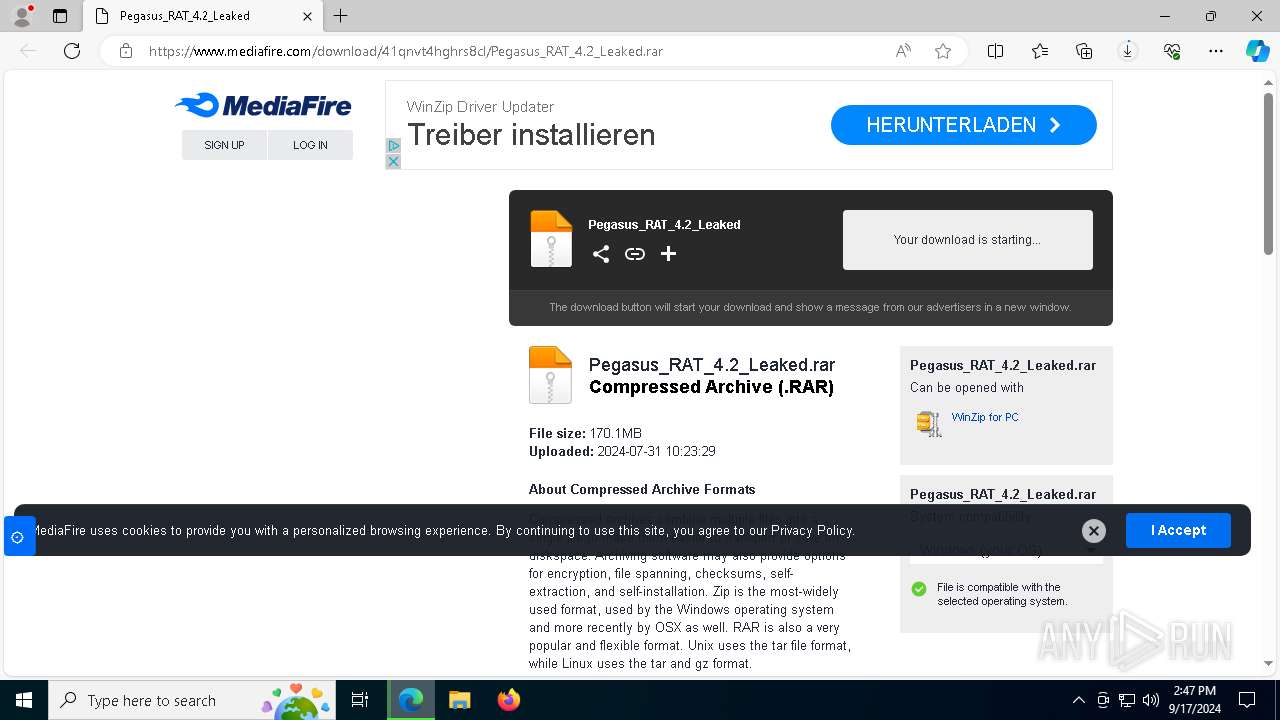Launch Firefox from the taskbar
The height and width of the screenshot is (720, 1280).
click(x=508, y=700)
